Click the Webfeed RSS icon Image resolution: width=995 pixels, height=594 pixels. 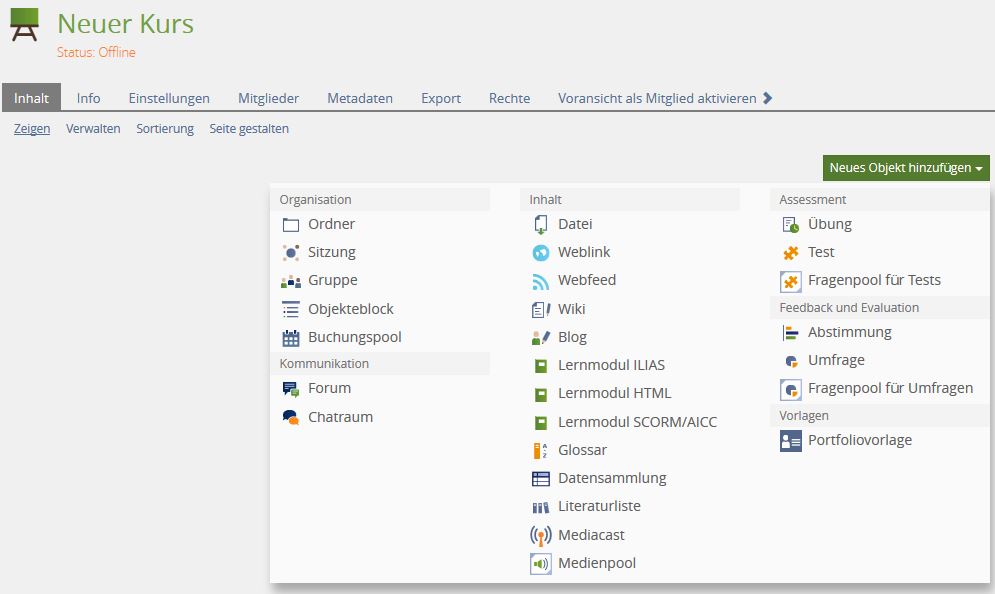[541, 281]
